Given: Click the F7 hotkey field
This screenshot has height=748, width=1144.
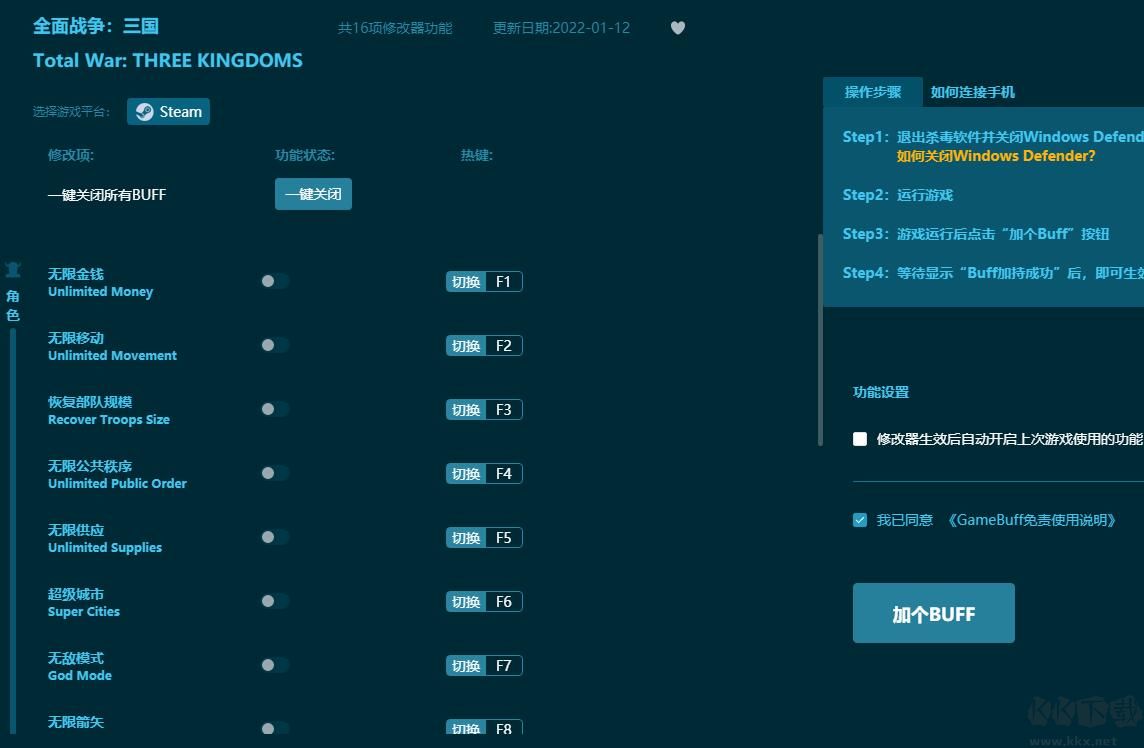Looking at the screenshot, I should click(x=503, y=666).
